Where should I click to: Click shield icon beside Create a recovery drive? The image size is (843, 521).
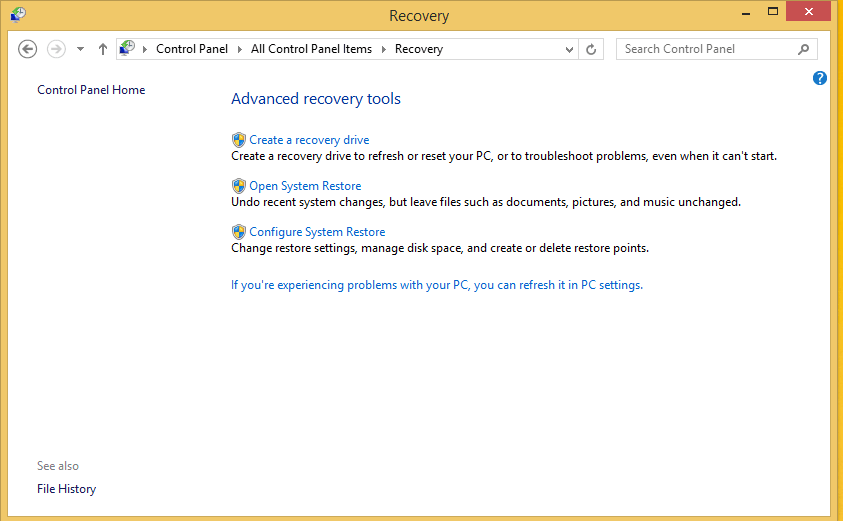pyautogui.click(x=239, y=140)
